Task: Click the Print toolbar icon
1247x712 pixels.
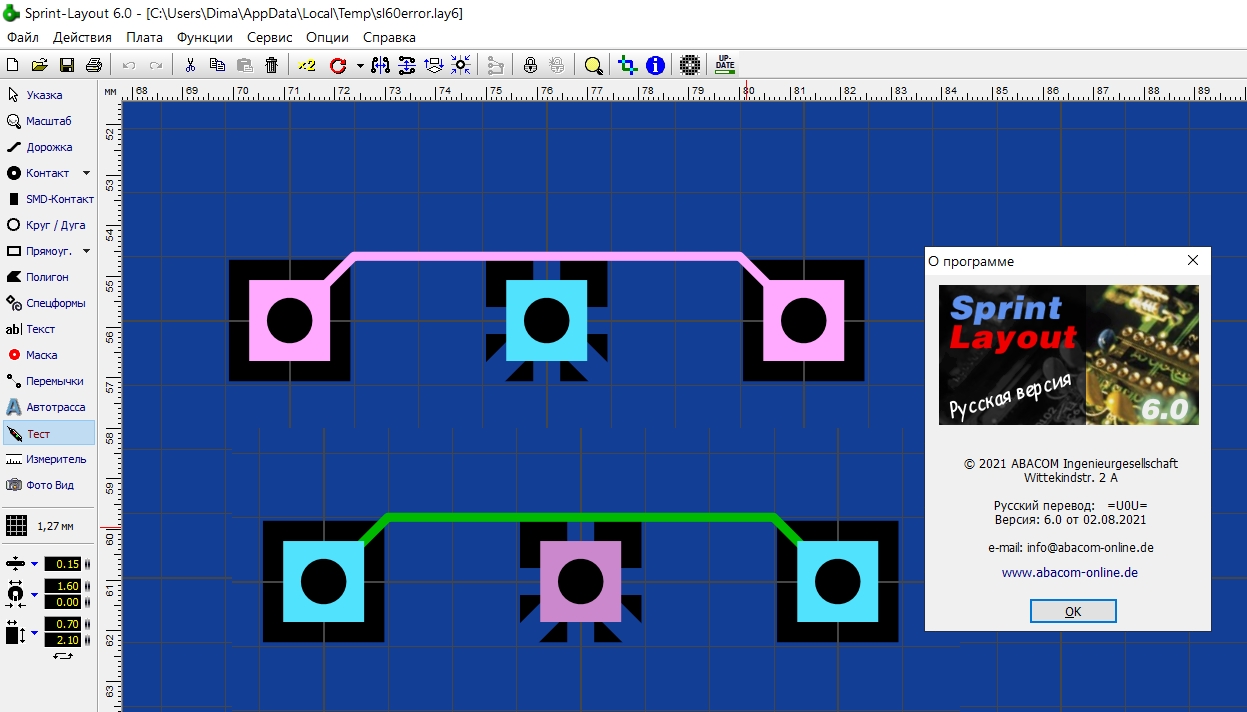Action: pos(94,65)
